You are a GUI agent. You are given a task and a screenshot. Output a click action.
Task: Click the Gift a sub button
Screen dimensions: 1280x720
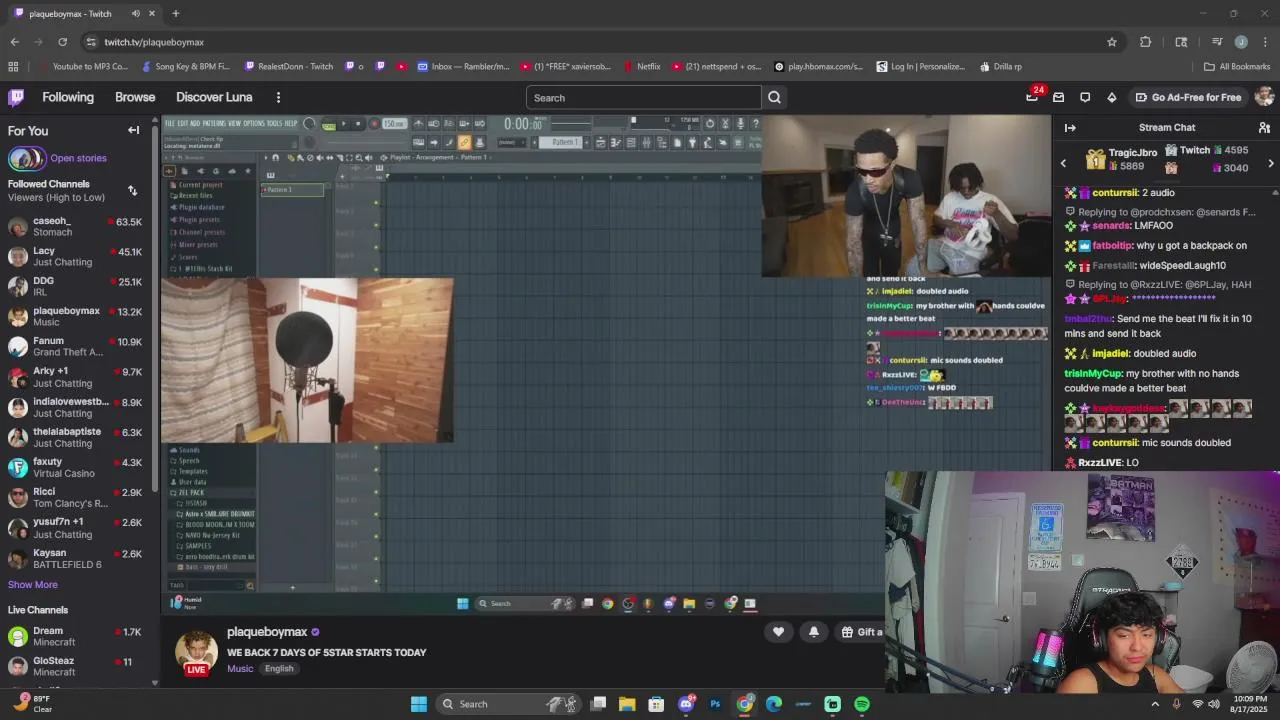861,632
